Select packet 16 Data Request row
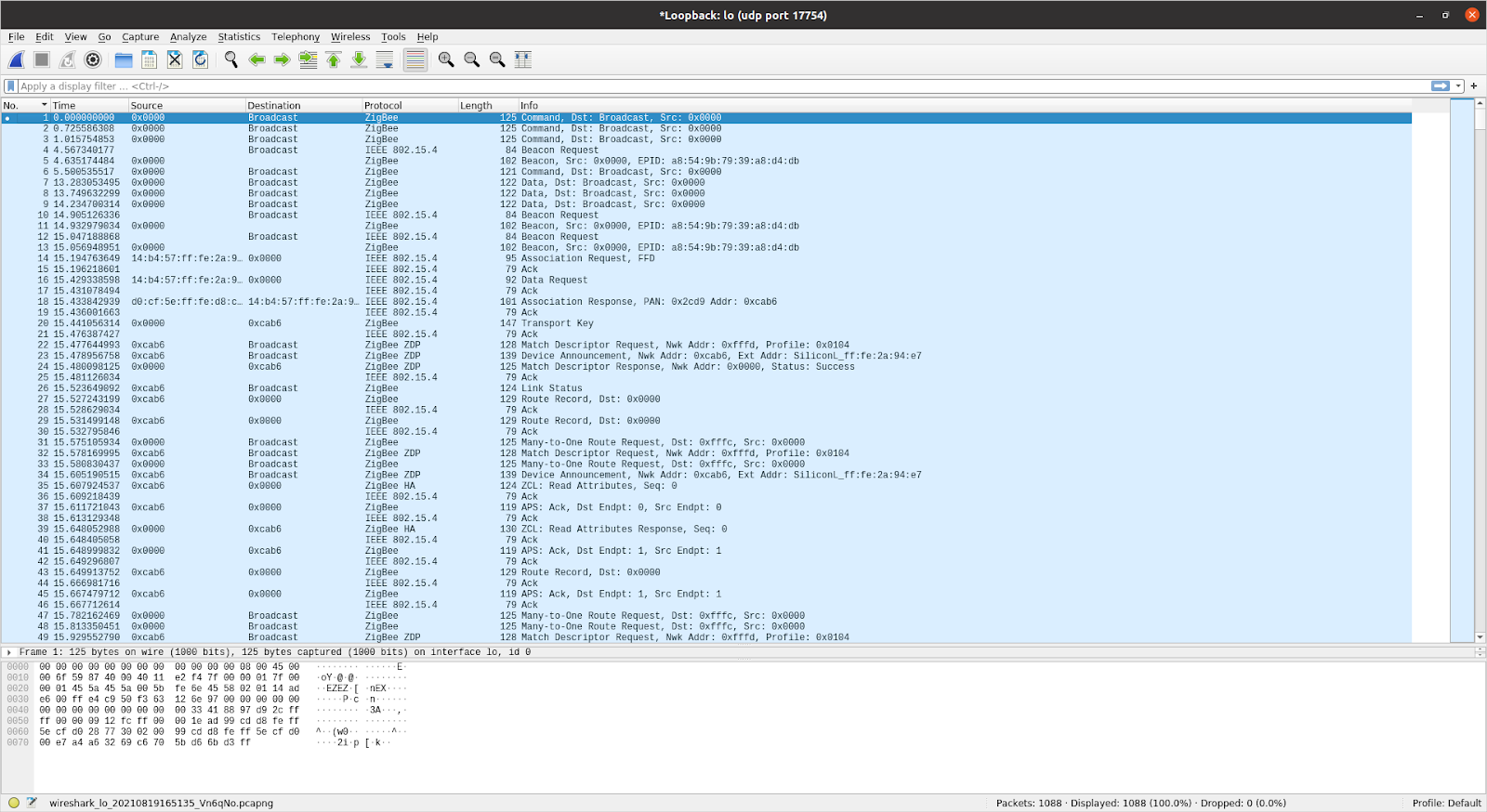 tap(706, 280)
